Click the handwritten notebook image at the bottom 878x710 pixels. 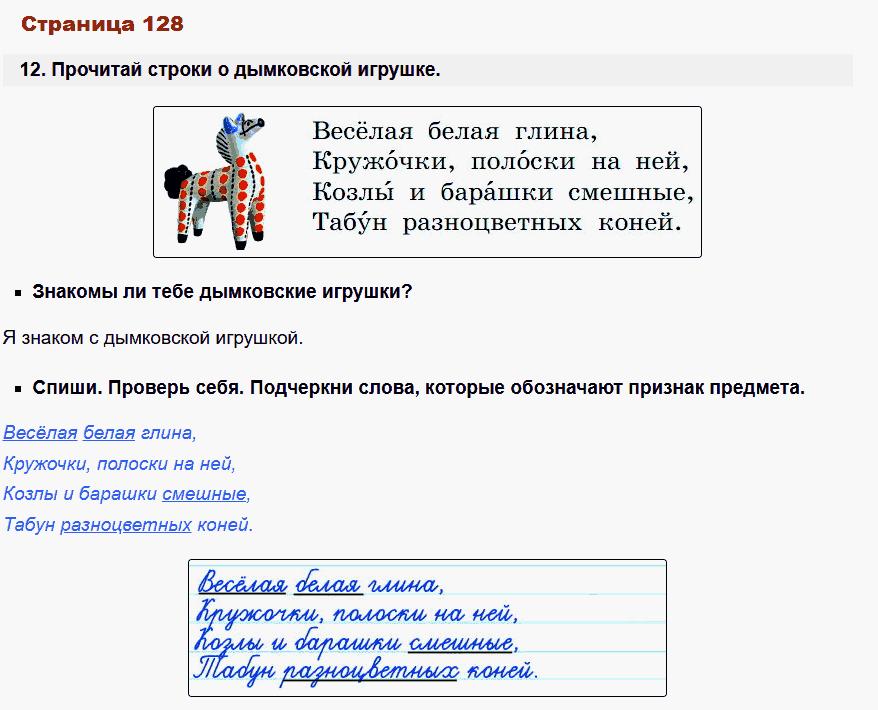(427, 628)
